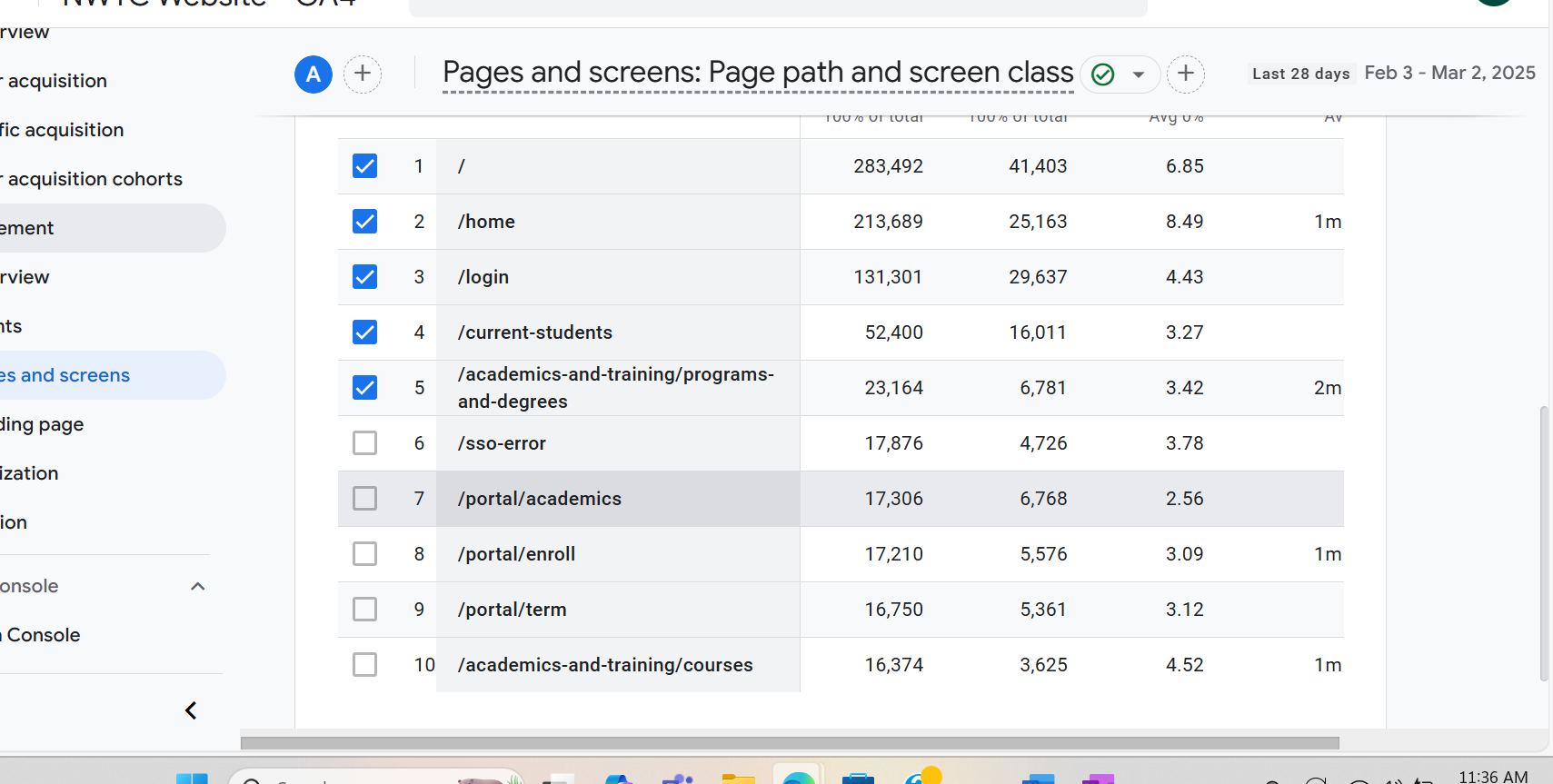Click the 'Pages and screens: Page path' report title
Viewport: 1553px width, 784px height.
click(x=757, y=73)
